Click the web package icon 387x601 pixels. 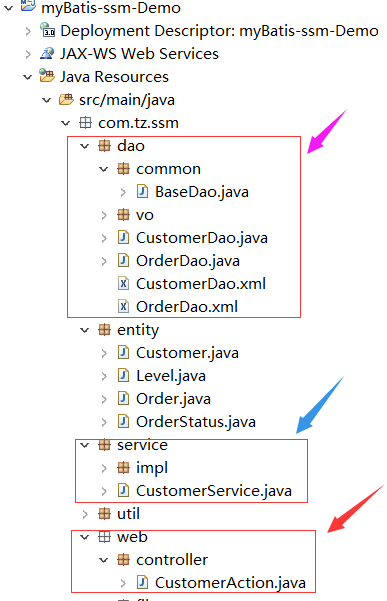[104, 537]
